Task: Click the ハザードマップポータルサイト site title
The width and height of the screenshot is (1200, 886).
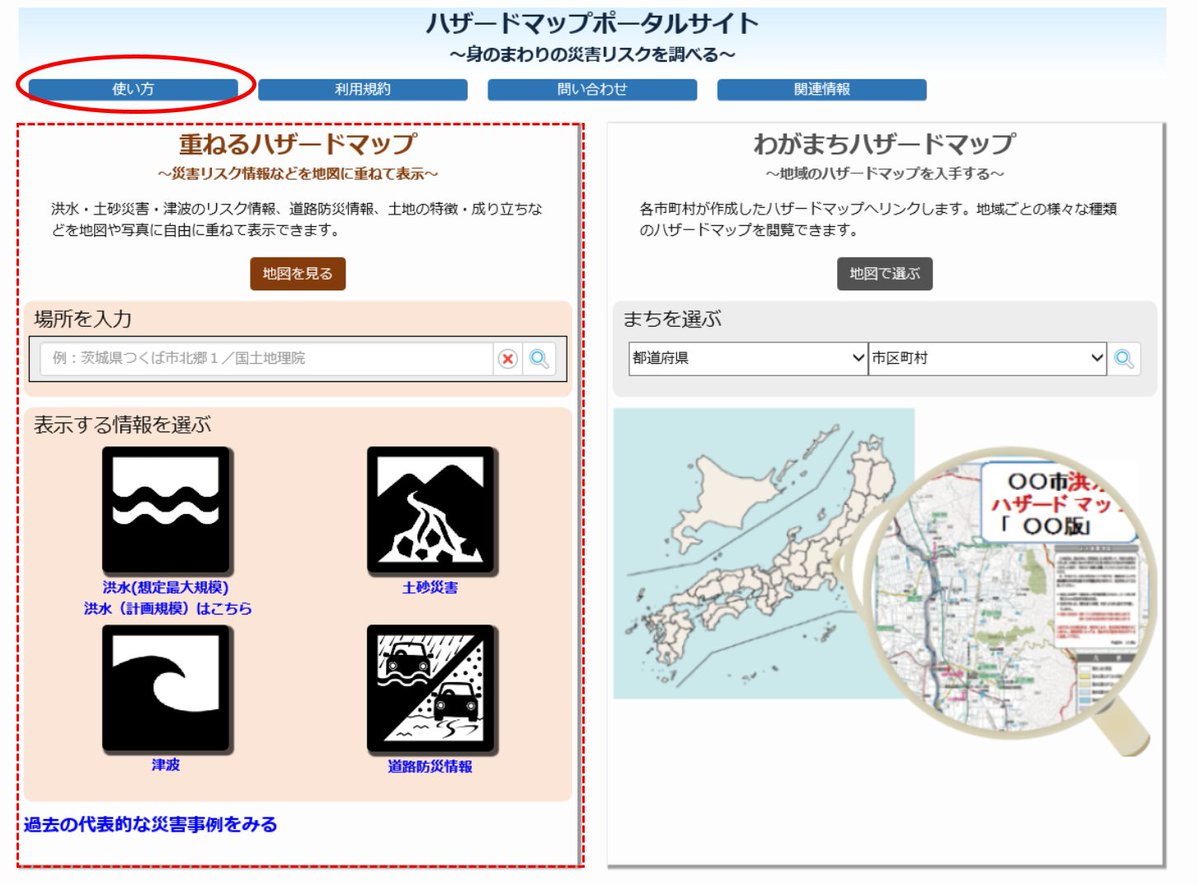Action: (592, 23)
